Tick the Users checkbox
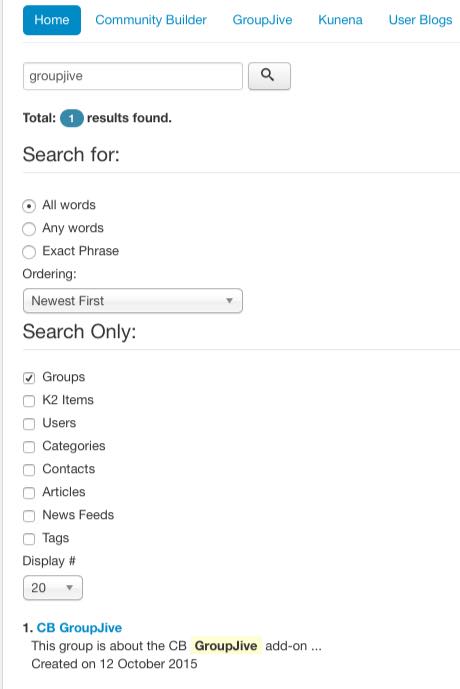 tap(29, 424)
